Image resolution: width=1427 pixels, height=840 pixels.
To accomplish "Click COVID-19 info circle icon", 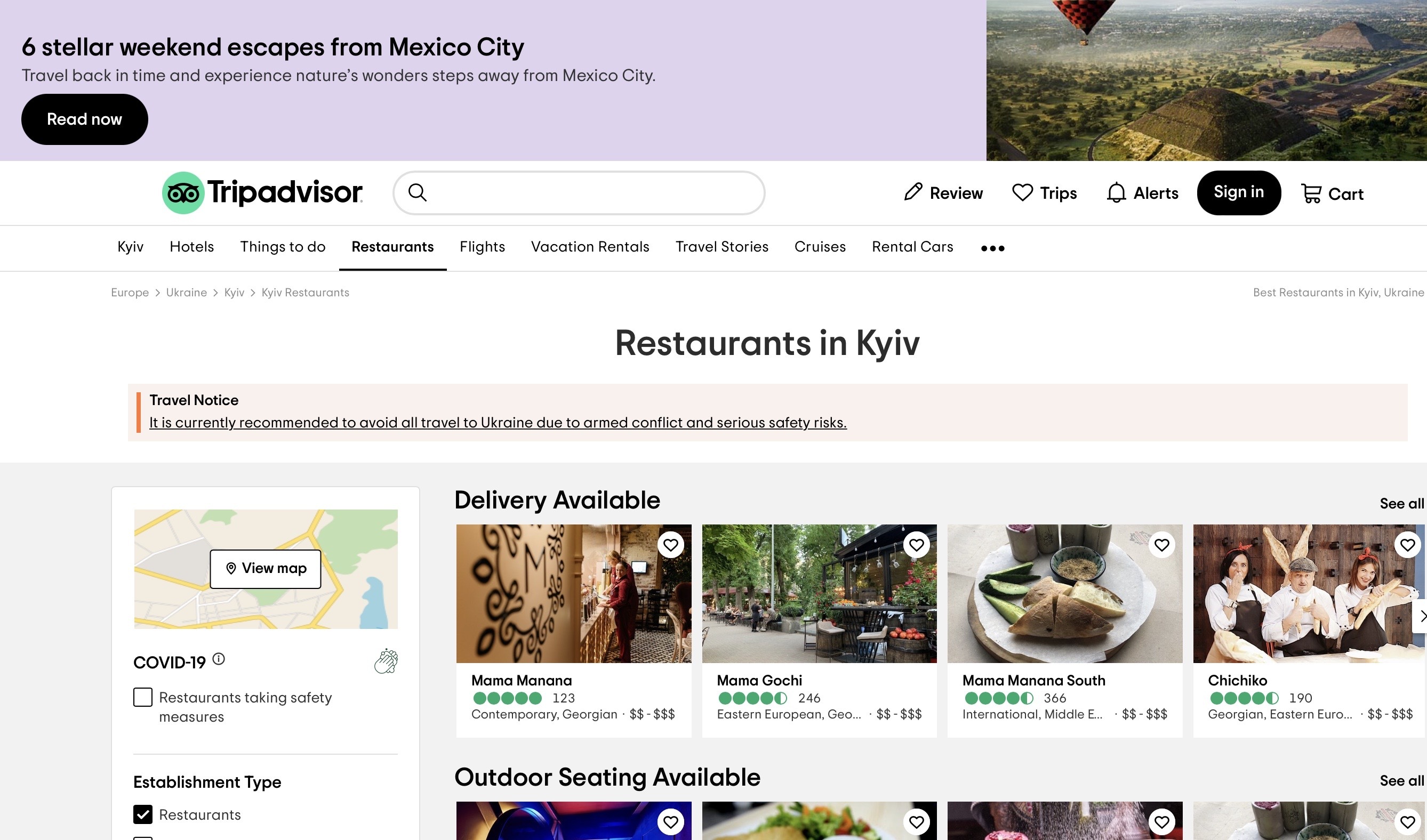I will (219, 659).
